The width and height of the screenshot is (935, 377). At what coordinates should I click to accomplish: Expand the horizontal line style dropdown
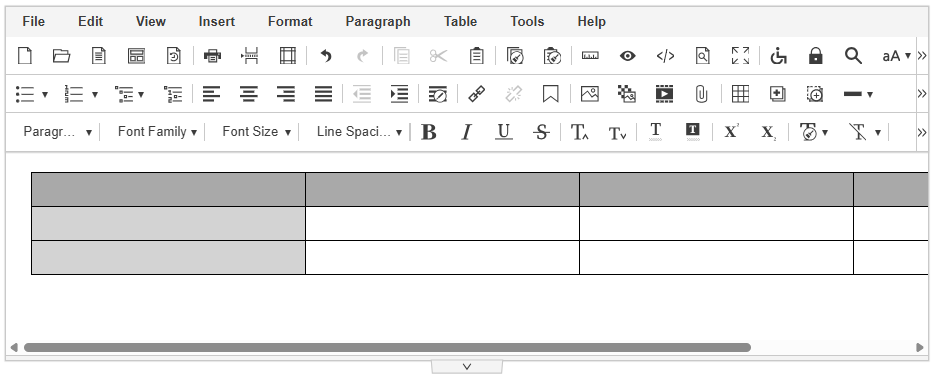coord(870,94)
